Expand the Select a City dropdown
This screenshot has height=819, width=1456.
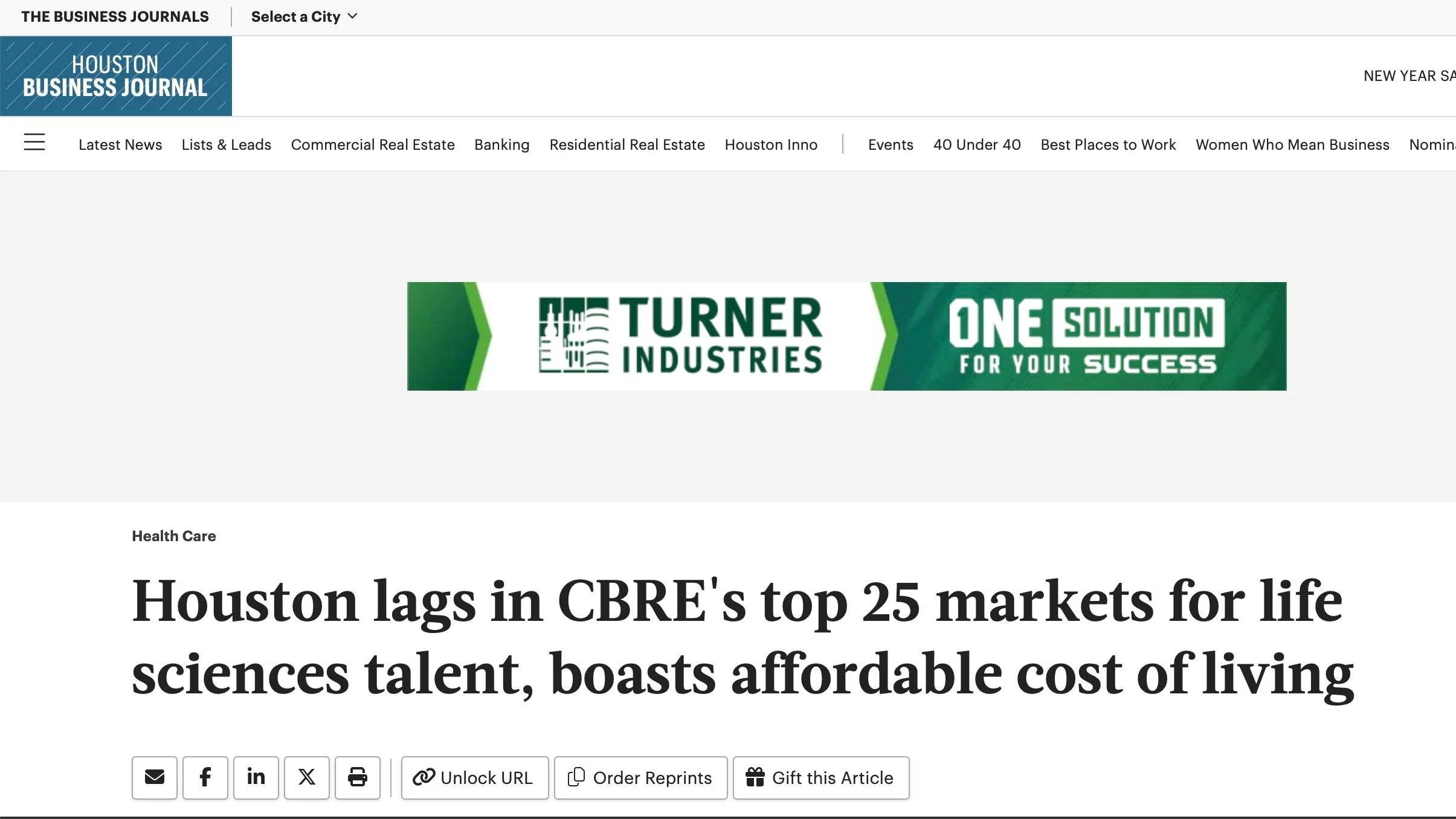(x=304, y=17)
